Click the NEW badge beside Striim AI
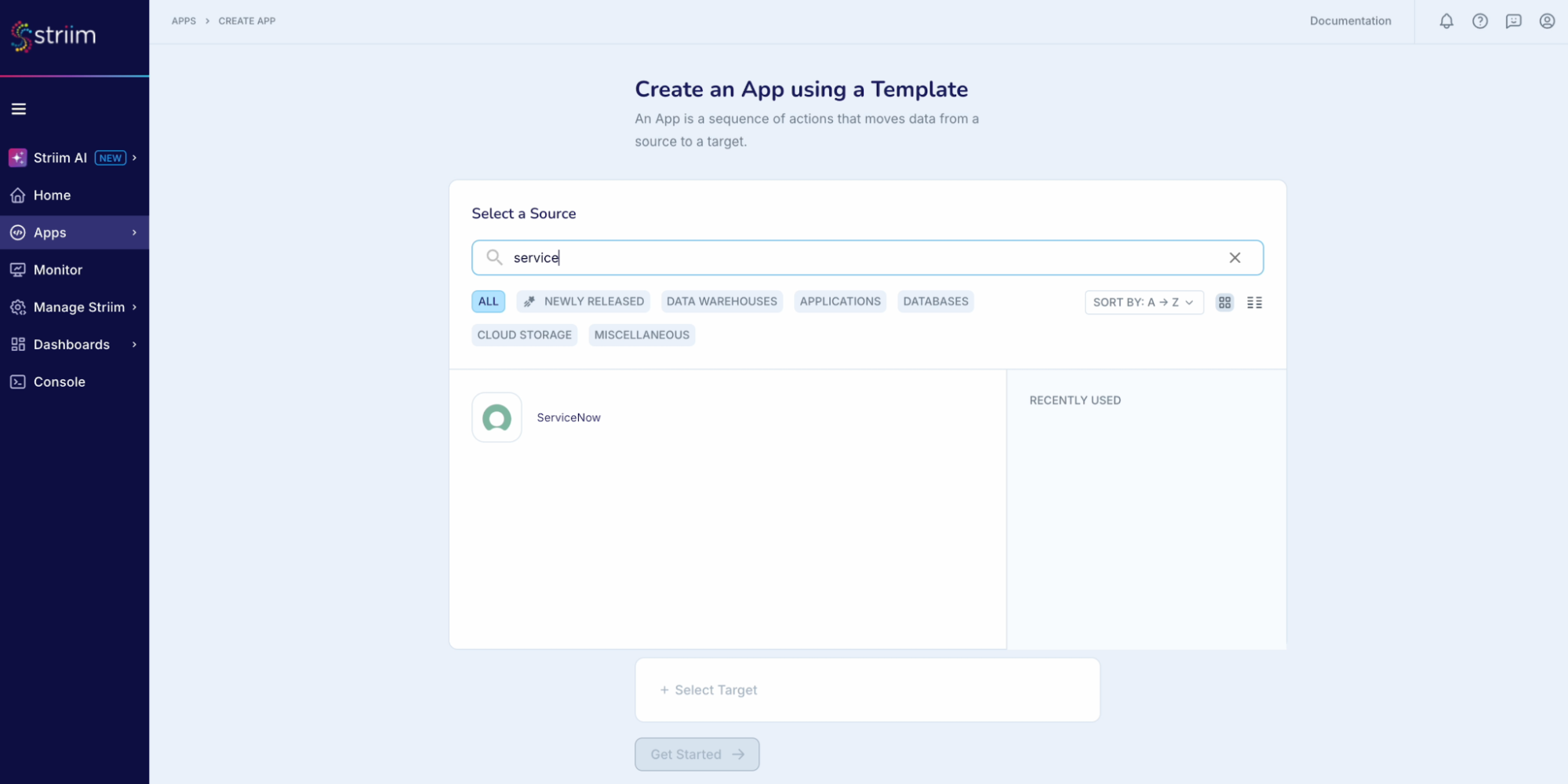This screenshot has height=784, width=1568. coord(111,158)
